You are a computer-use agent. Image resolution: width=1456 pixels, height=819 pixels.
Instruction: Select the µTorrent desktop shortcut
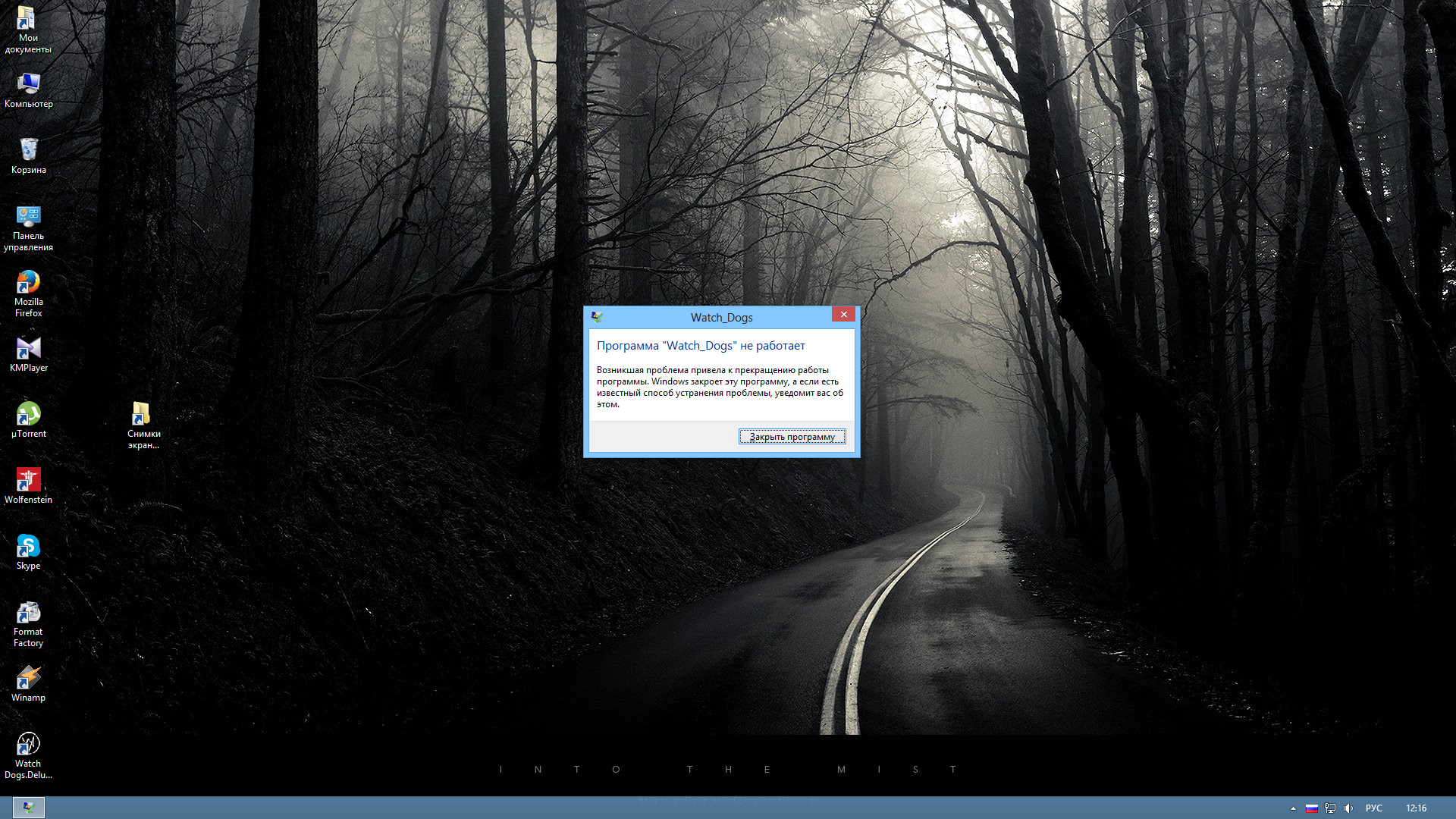[28, 420]
